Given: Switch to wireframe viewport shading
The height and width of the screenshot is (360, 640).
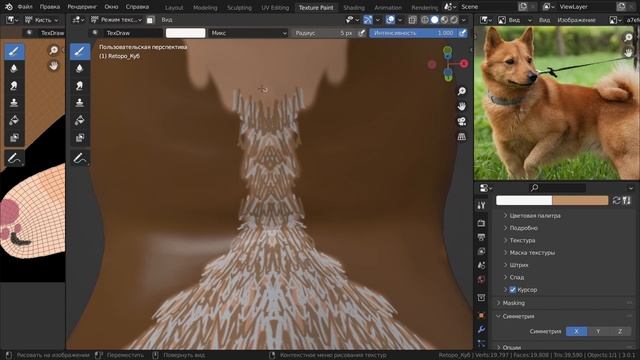Looking at the screenshot, I should tap(424, 20).
